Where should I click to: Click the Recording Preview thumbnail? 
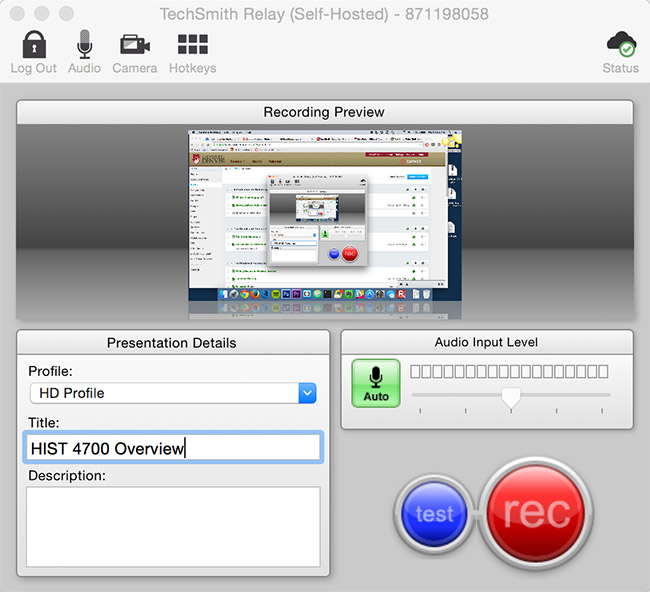(325, 215)
